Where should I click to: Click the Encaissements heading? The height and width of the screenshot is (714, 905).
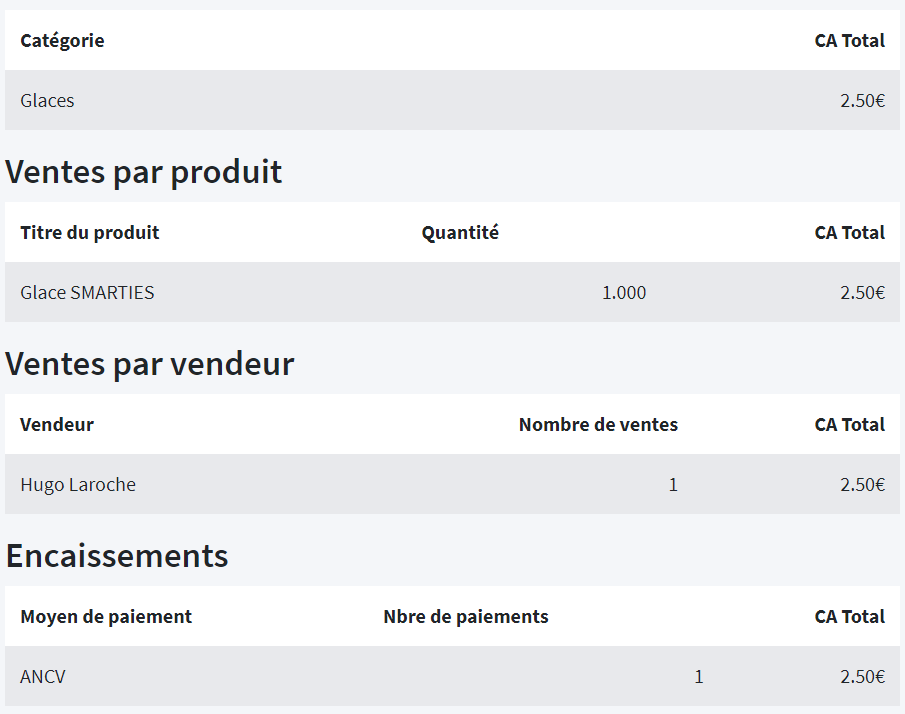point(117,555)
